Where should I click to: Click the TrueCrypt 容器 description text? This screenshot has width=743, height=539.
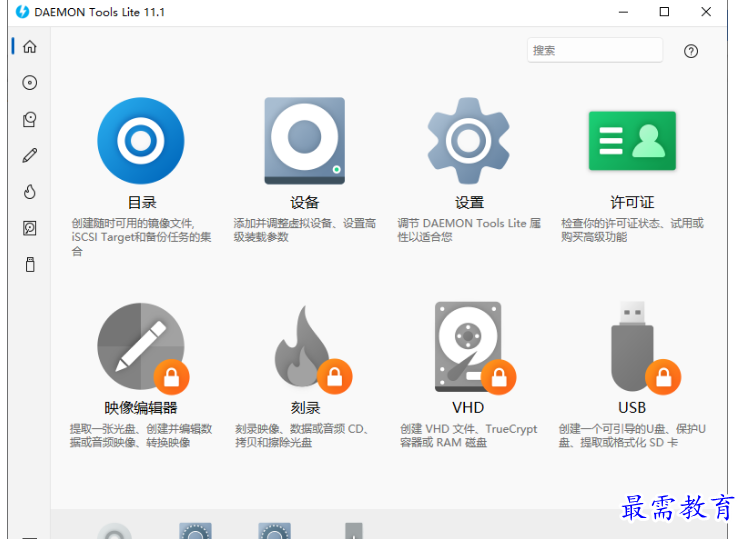(468, 436)
